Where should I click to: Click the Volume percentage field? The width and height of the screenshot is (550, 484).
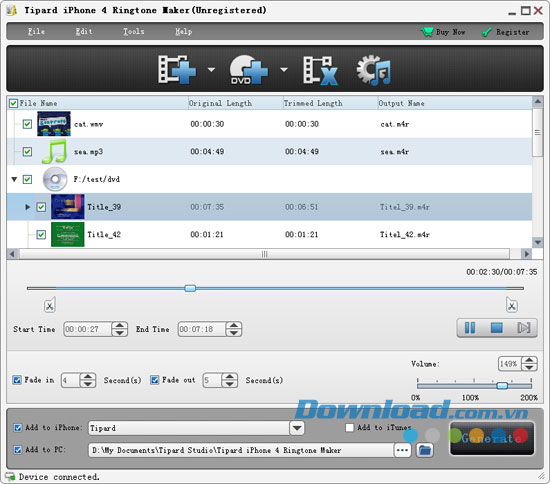point(510,364)
